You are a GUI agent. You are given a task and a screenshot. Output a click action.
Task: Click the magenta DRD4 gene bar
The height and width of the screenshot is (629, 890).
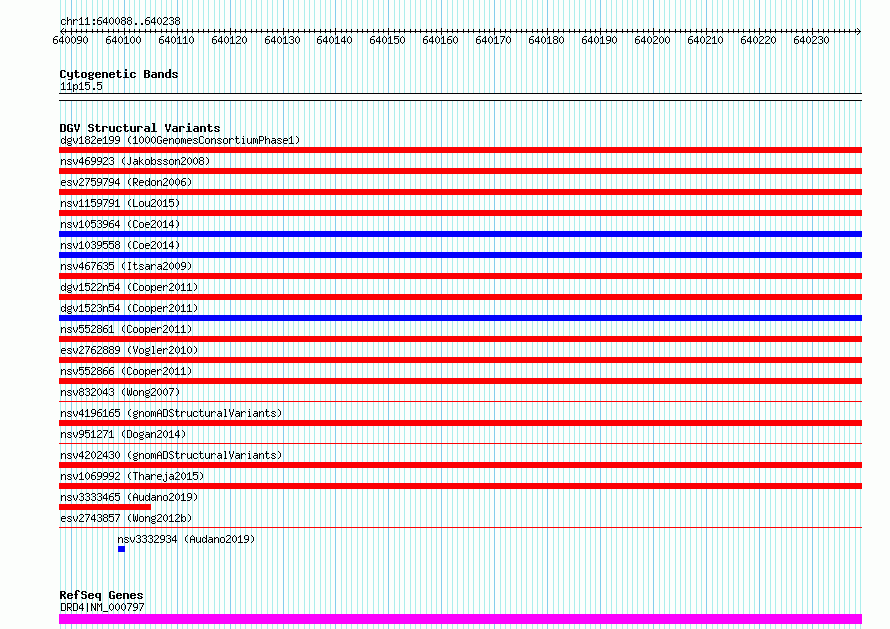(460, 619)
